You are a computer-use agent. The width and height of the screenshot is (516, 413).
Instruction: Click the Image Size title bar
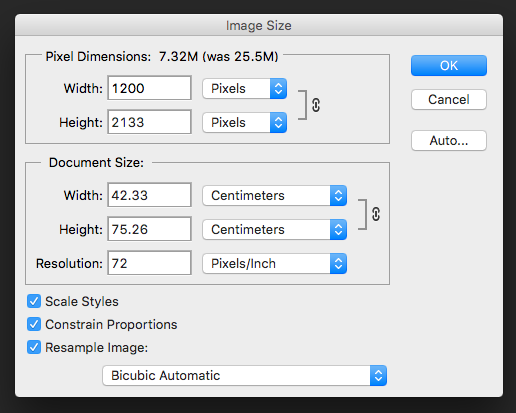pos(259,25)
